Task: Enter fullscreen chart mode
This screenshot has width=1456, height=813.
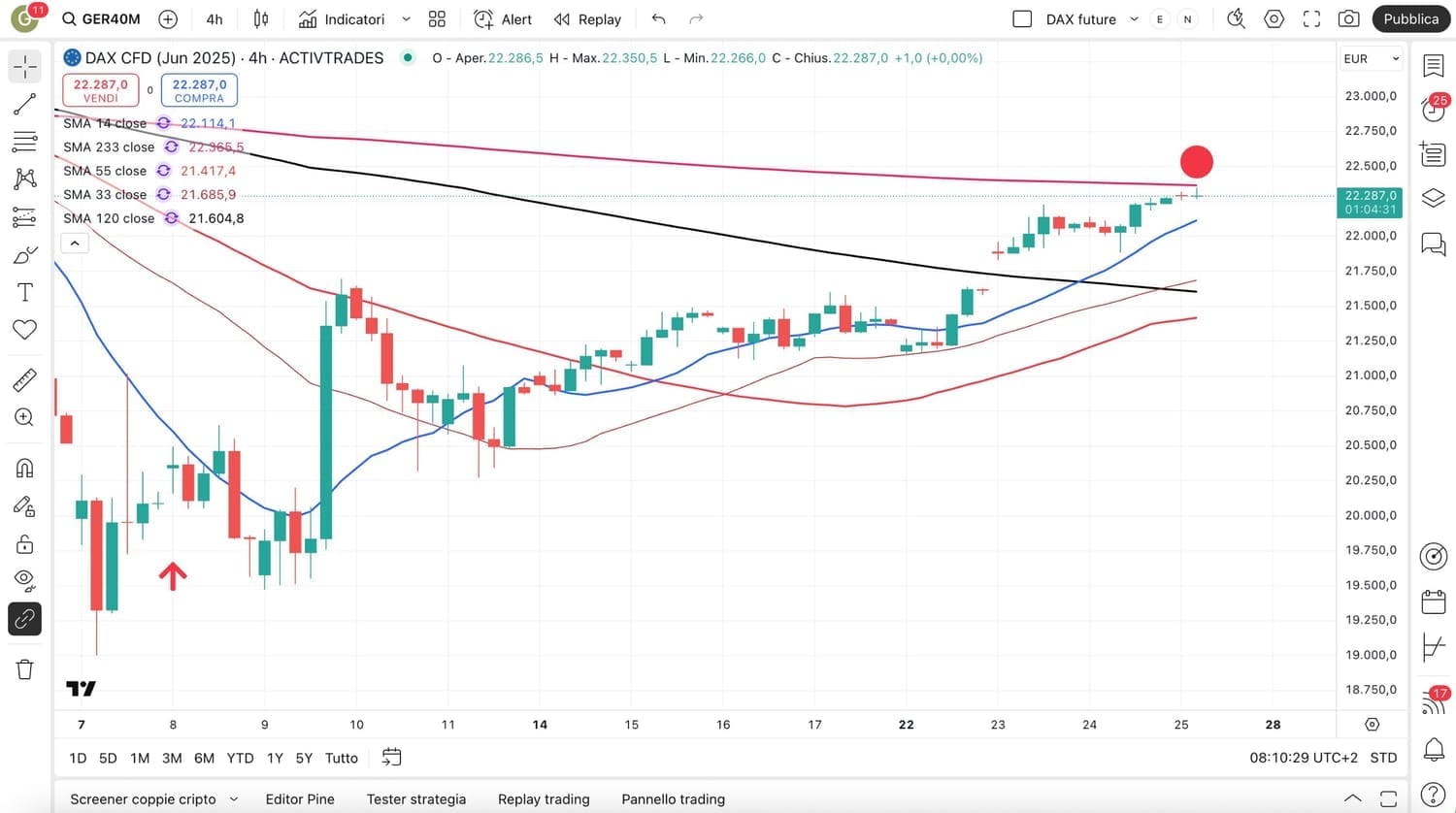Action: [1311, 18]
